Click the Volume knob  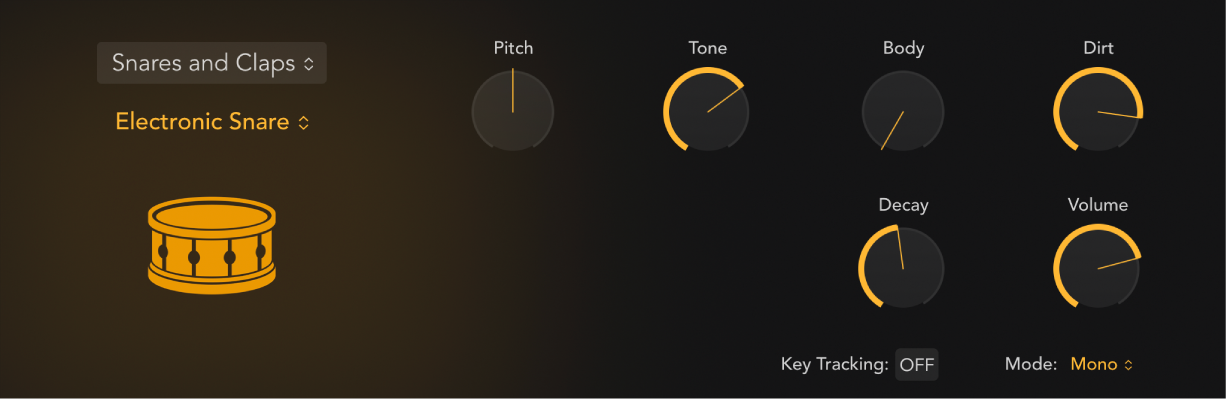coord(1097,267)
